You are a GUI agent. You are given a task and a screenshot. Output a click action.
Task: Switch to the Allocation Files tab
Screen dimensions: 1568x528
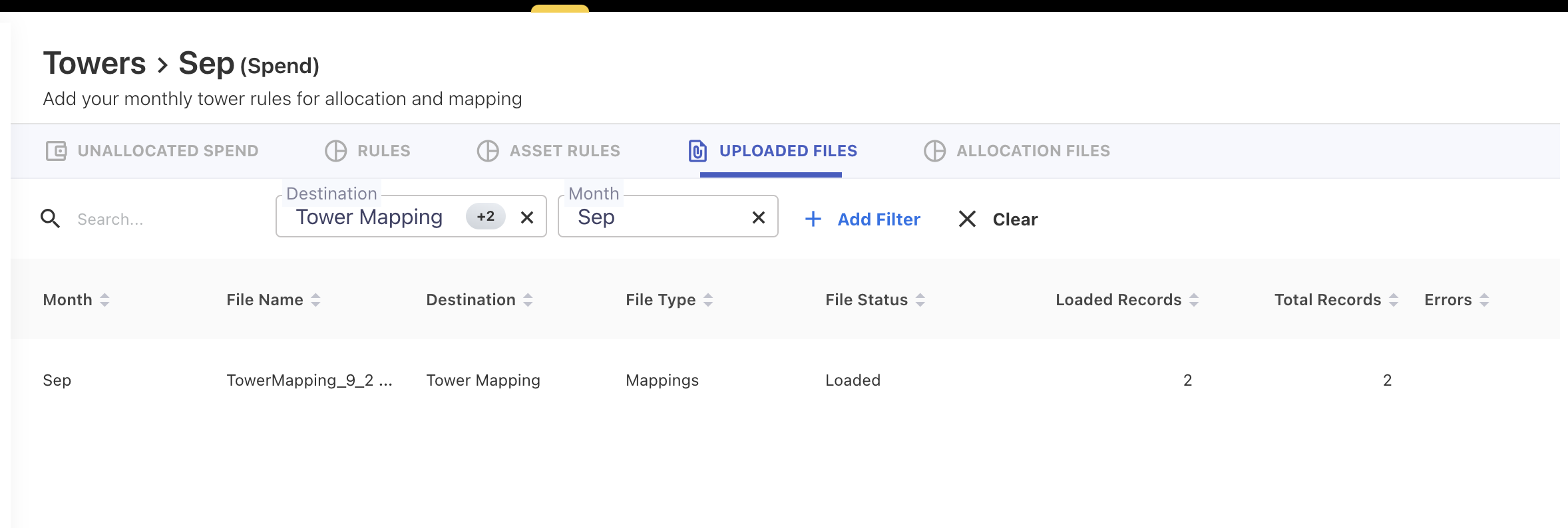(x=1032, y=151)
